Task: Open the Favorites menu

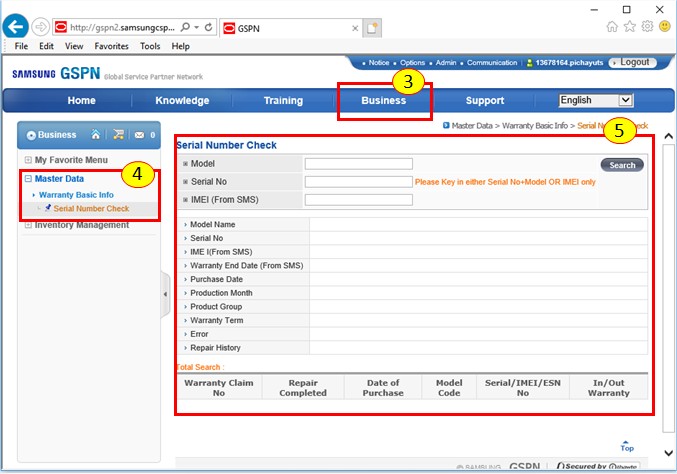Action: coord(111,46)
